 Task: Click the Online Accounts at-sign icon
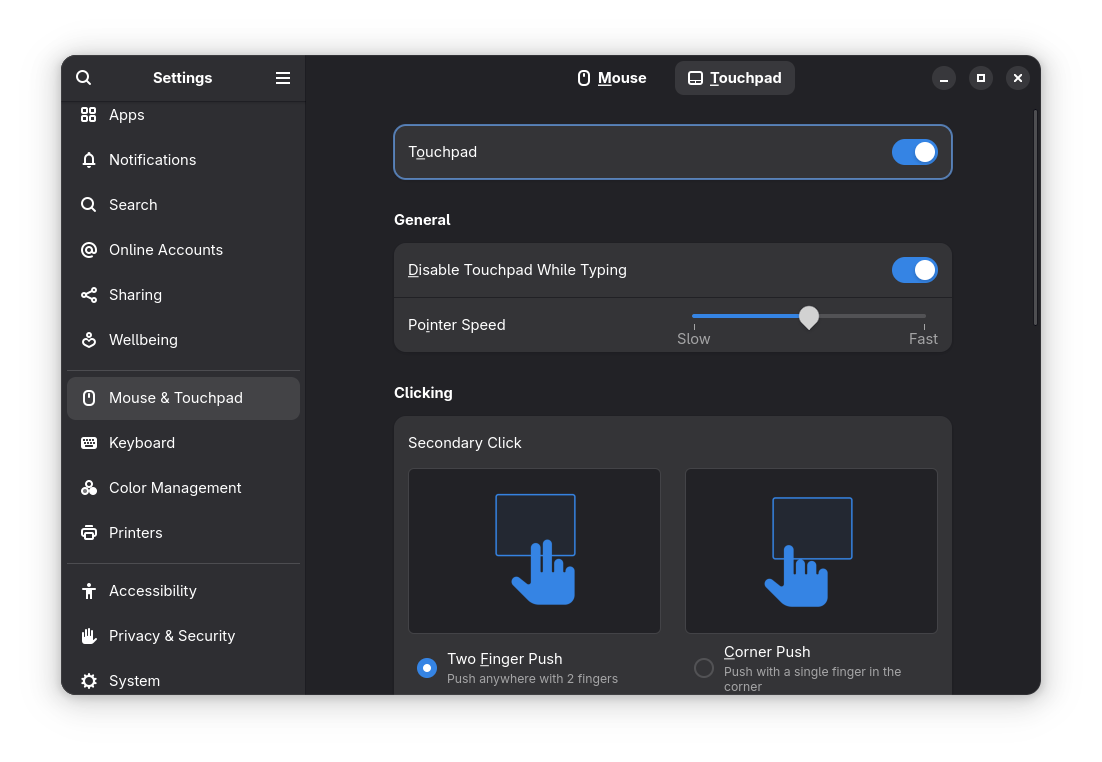(x=89, y=250)
